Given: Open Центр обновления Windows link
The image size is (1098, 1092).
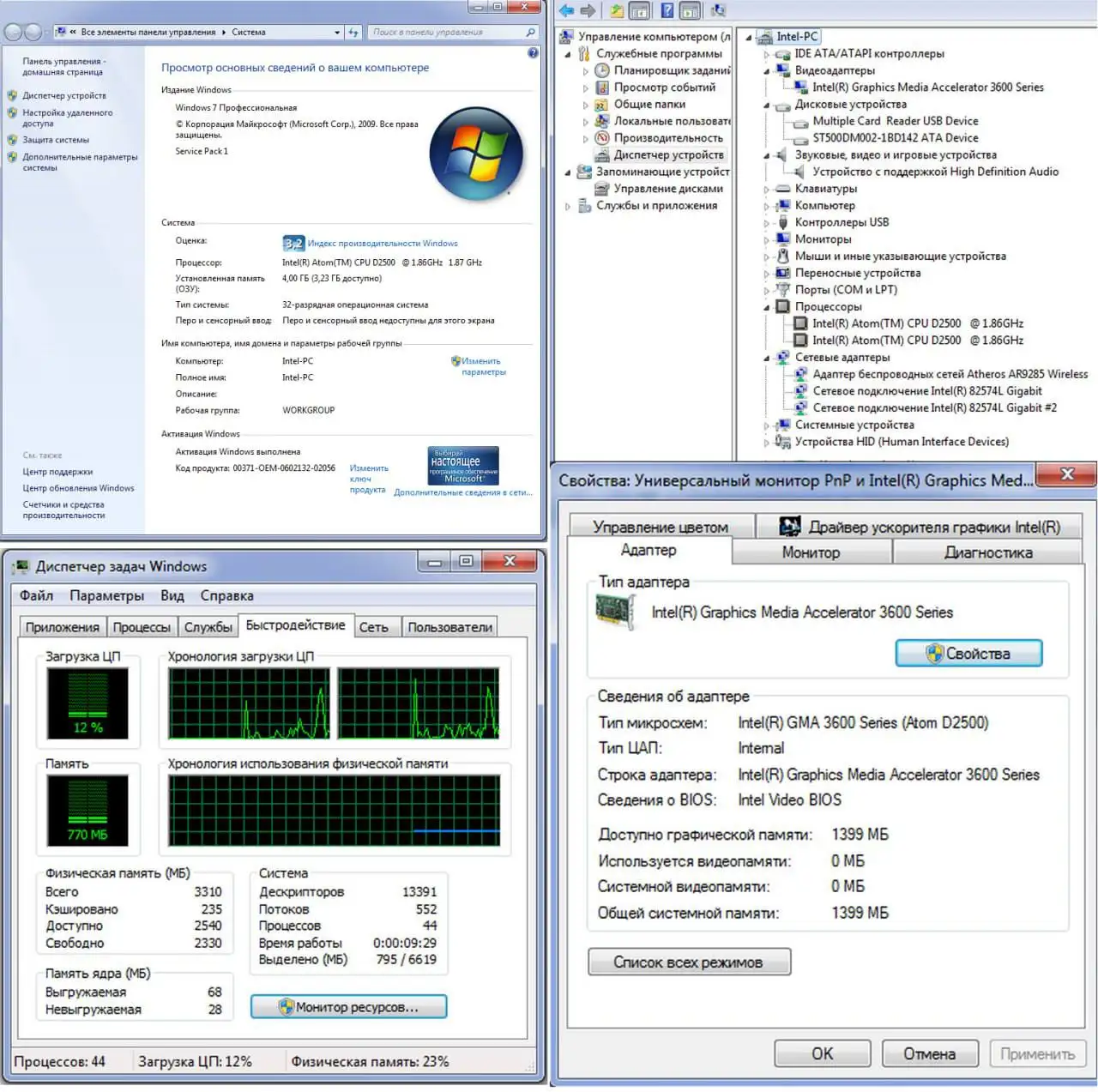Looking at the screenshot, I should 79,488.
